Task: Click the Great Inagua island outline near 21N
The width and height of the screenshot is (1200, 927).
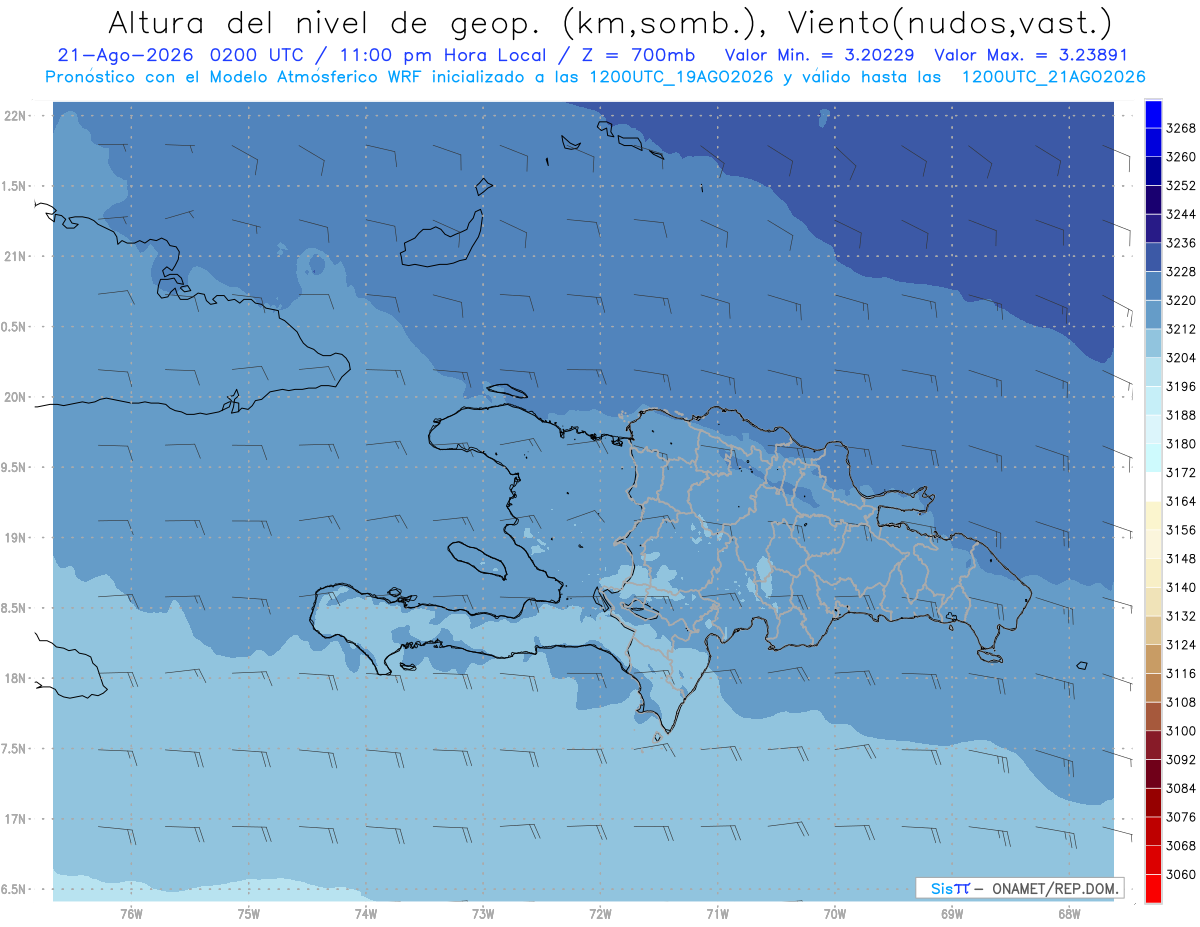Action: point(441,239)
